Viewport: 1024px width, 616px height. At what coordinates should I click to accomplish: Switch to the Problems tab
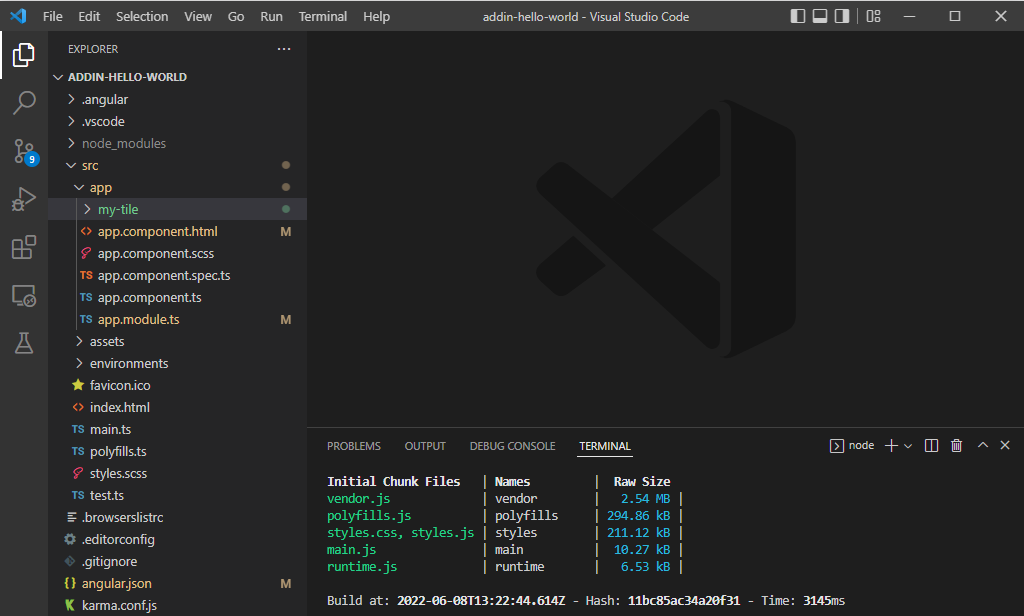tap(354, 446)
